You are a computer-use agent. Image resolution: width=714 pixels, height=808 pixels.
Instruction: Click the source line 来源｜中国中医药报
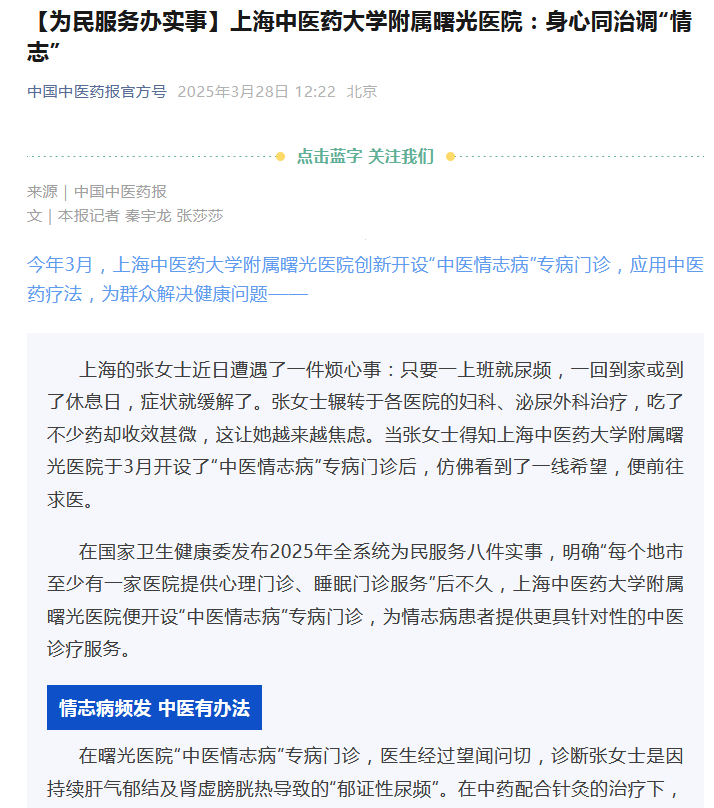pos(97,192)
